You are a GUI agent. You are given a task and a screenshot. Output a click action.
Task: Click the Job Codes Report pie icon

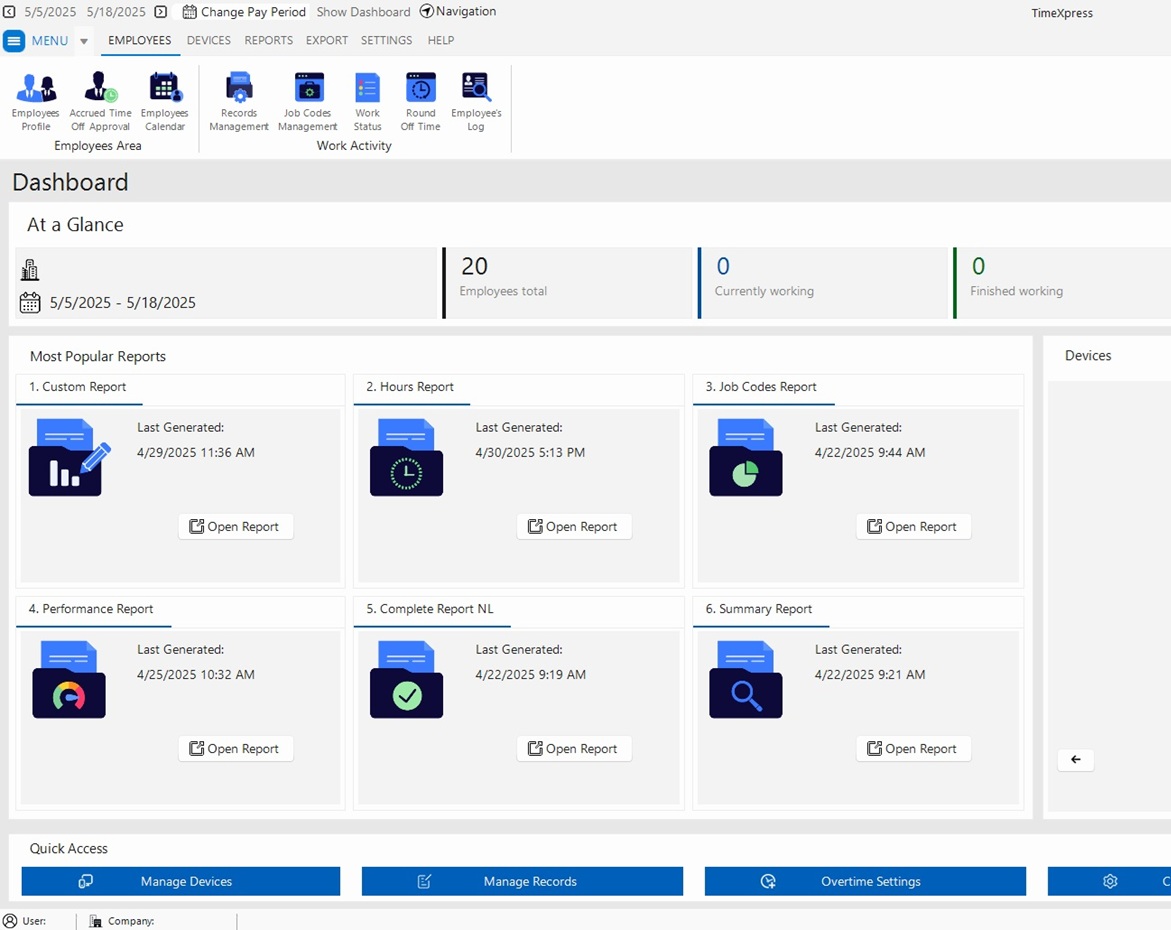coord(745,457)
